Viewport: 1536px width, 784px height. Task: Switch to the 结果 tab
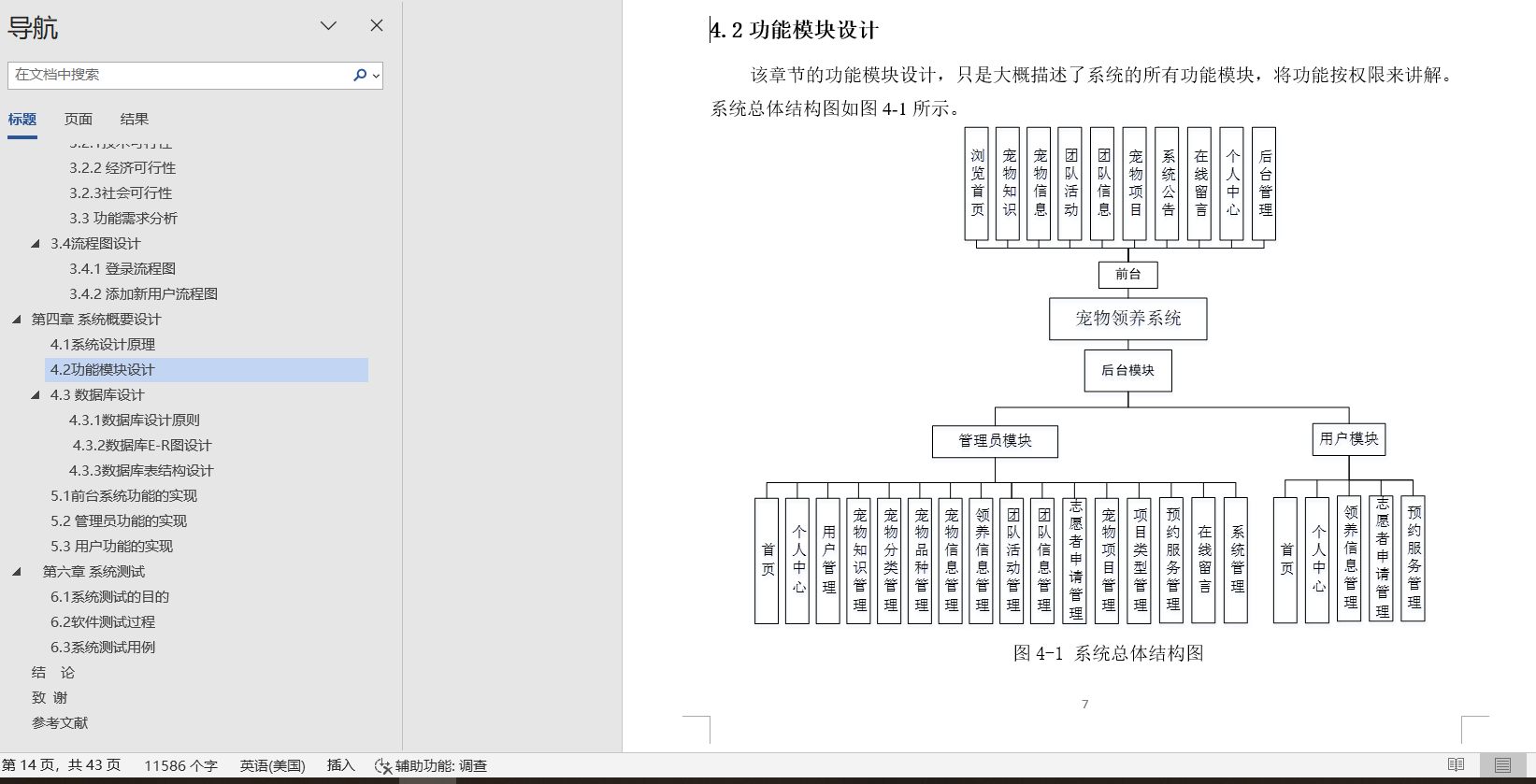click(x=135, y=119)
